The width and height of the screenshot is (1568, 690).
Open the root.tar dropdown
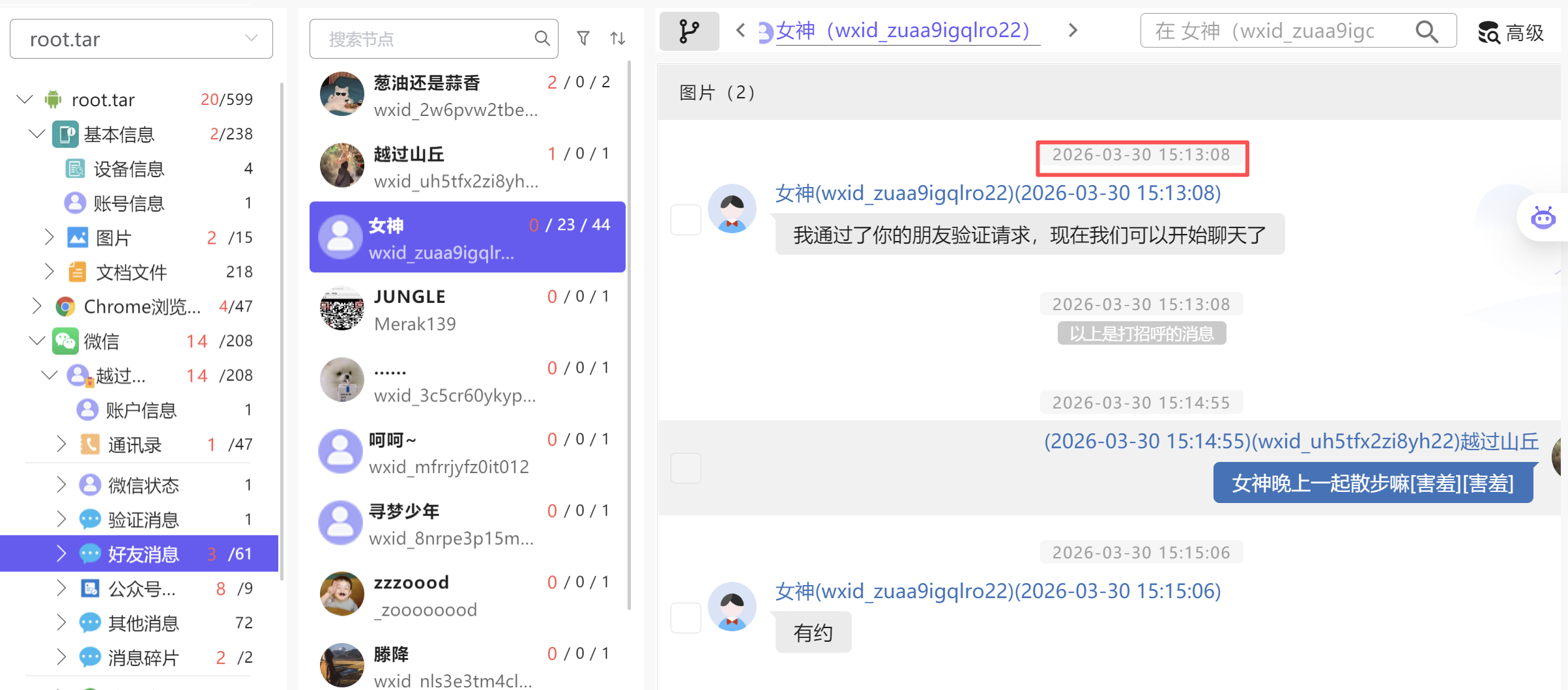coord(141,39)
